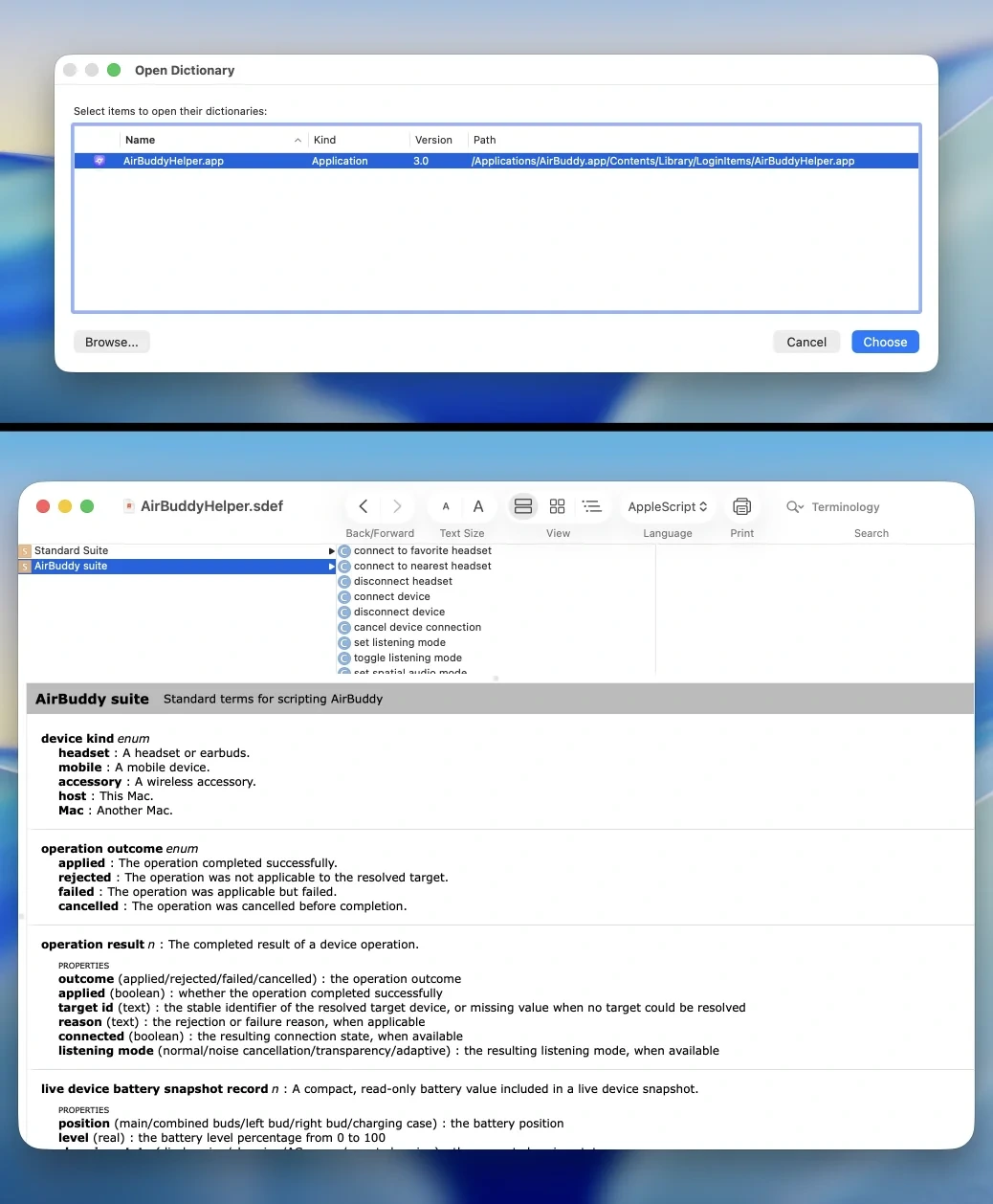Select 'connect to favorite headset' command
Screen dimensions: 993x1204
pyautogui.click(x=423, y=551)
